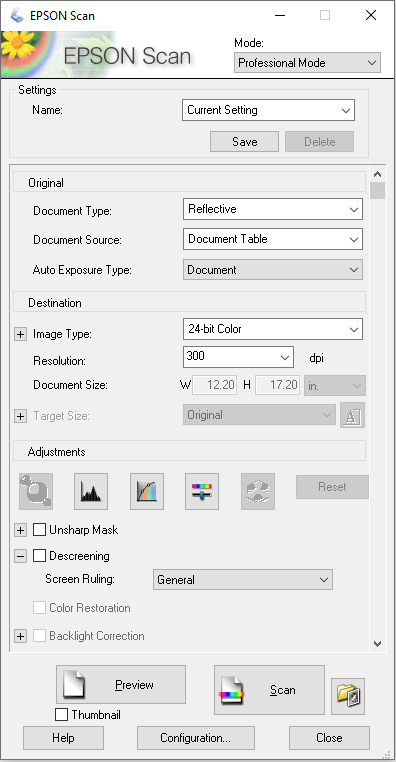This screenshot has width=396, height=762.
Task: Click the Reset adjustments button
Action: pyautogui.click(x=332, y=486)
